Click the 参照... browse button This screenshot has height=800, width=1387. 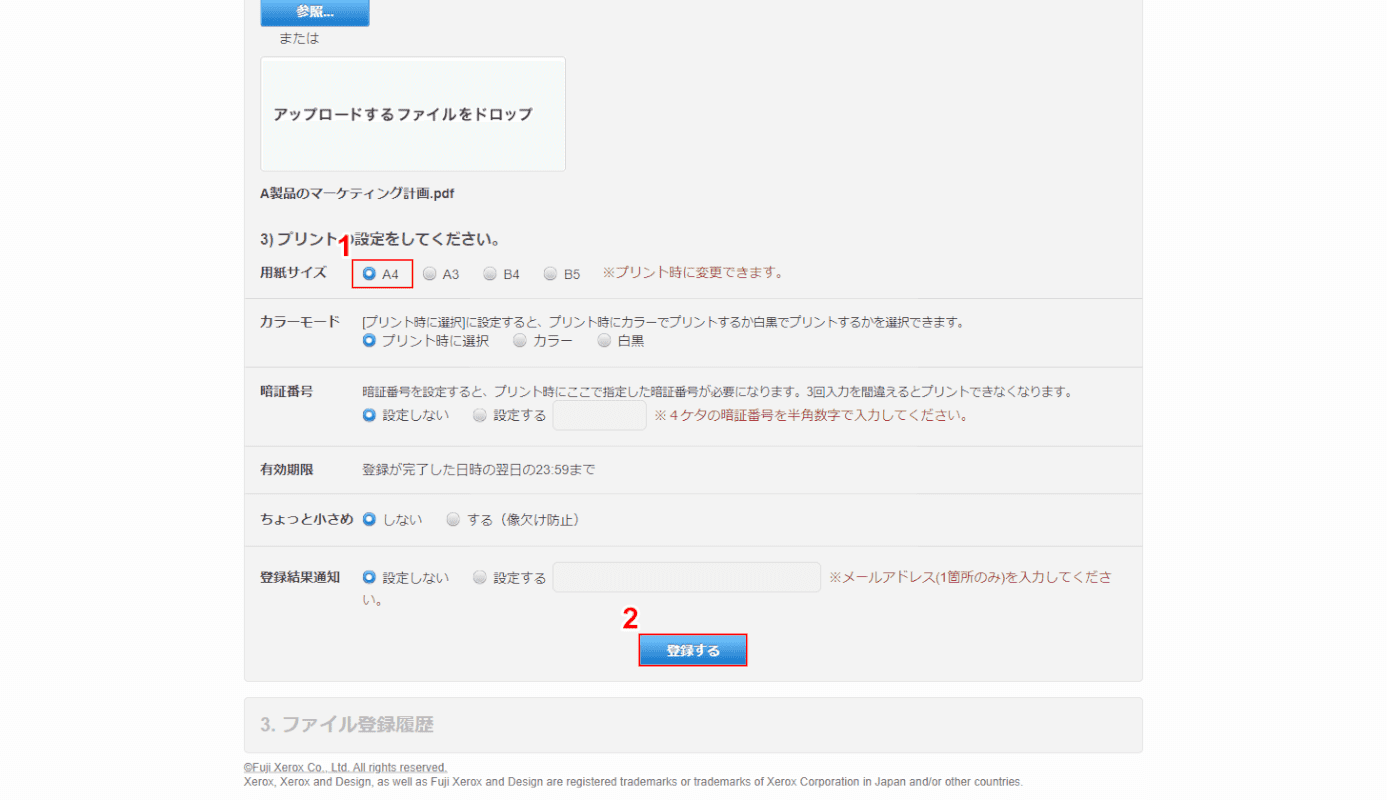(x=315, y=12)
